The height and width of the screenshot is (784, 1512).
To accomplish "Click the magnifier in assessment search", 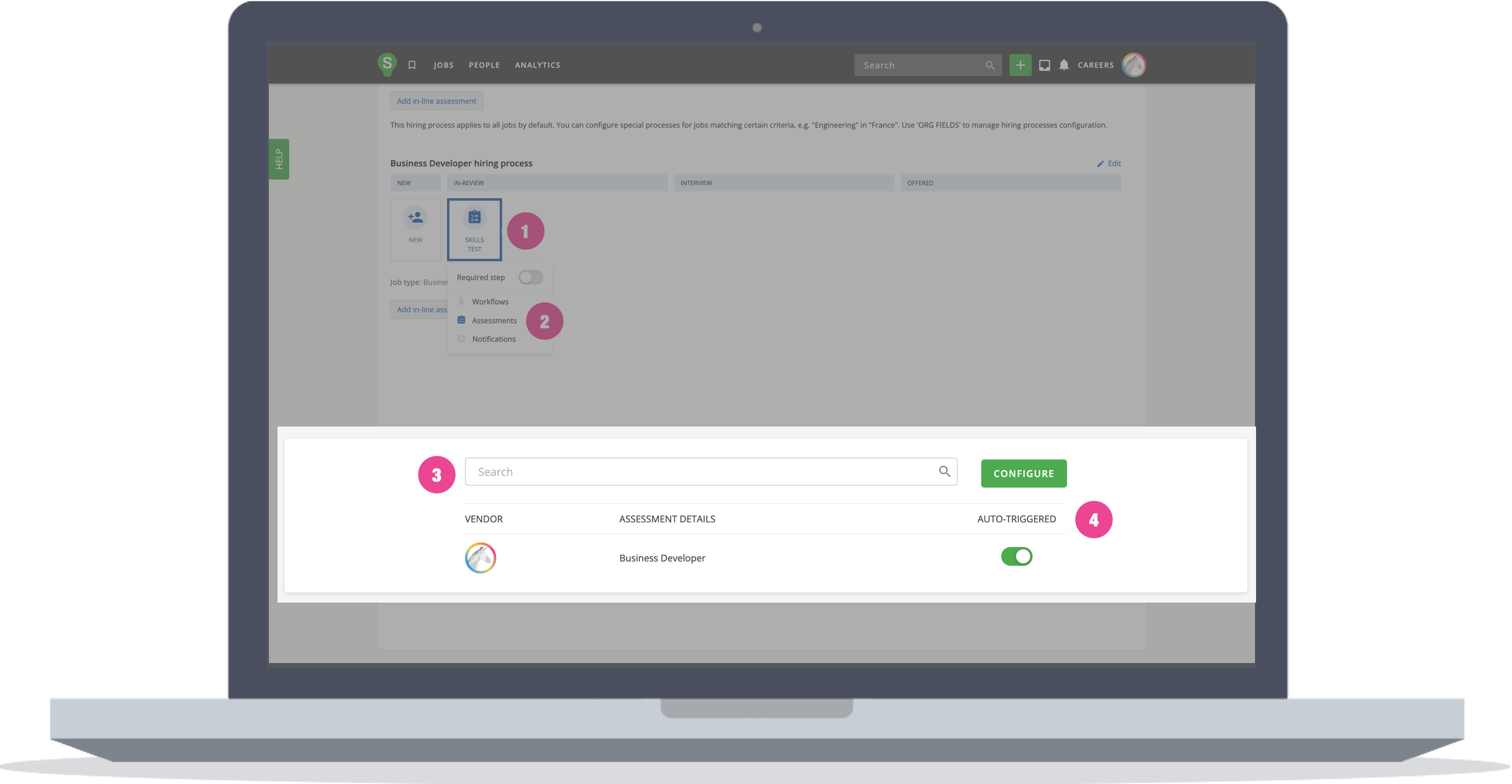I will (x=944, y=471).
